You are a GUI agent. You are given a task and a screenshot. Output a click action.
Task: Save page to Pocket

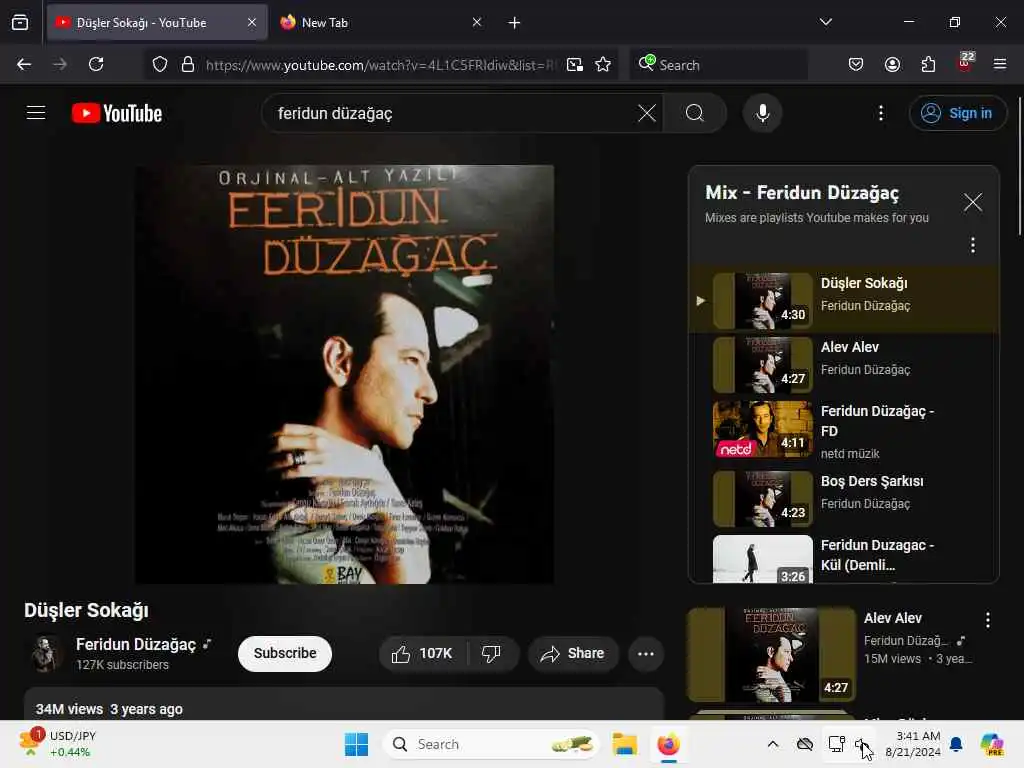click(856, 64)
